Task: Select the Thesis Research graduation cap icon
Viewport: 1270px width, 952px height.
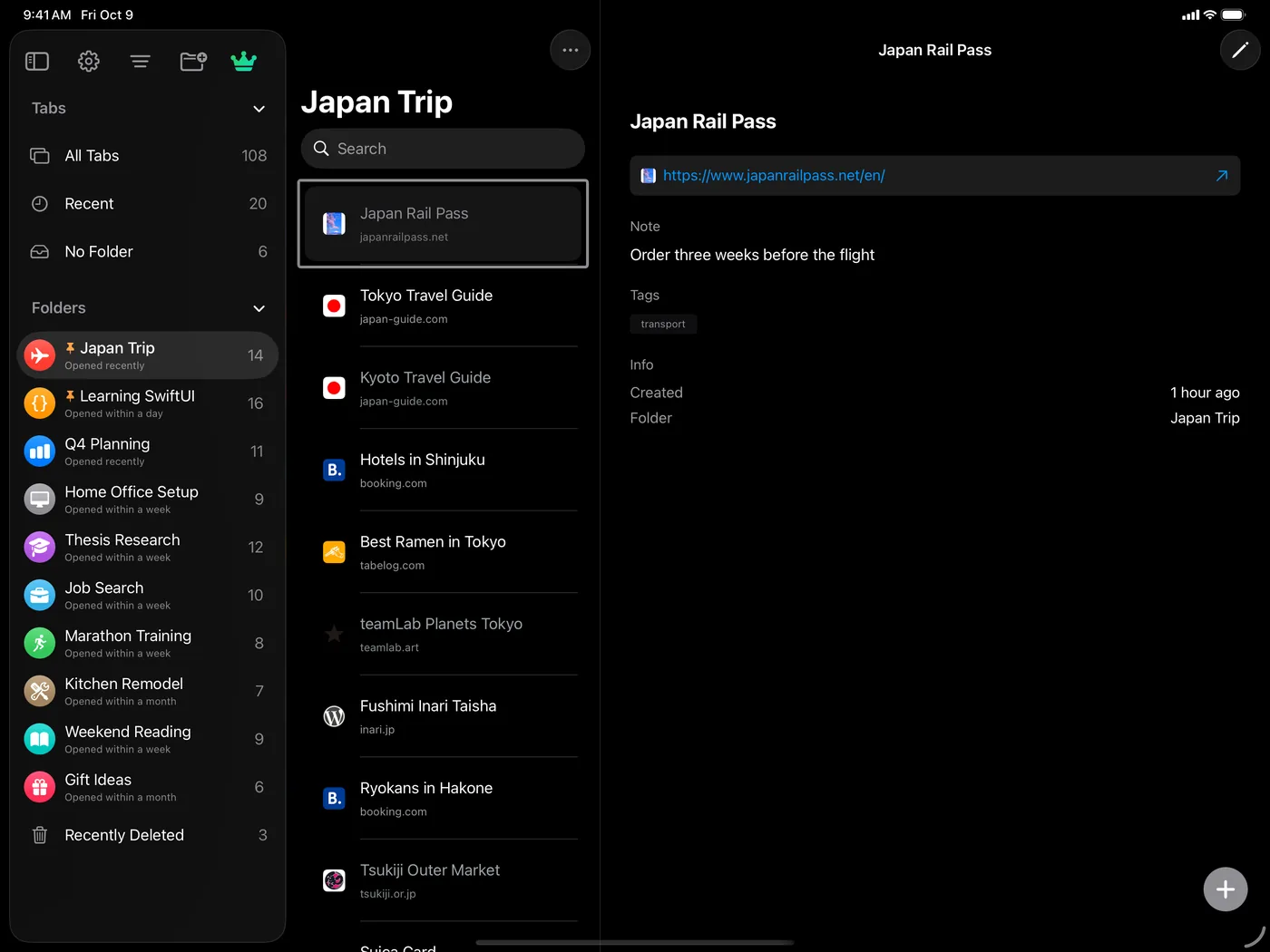Action: pos(40,548)
